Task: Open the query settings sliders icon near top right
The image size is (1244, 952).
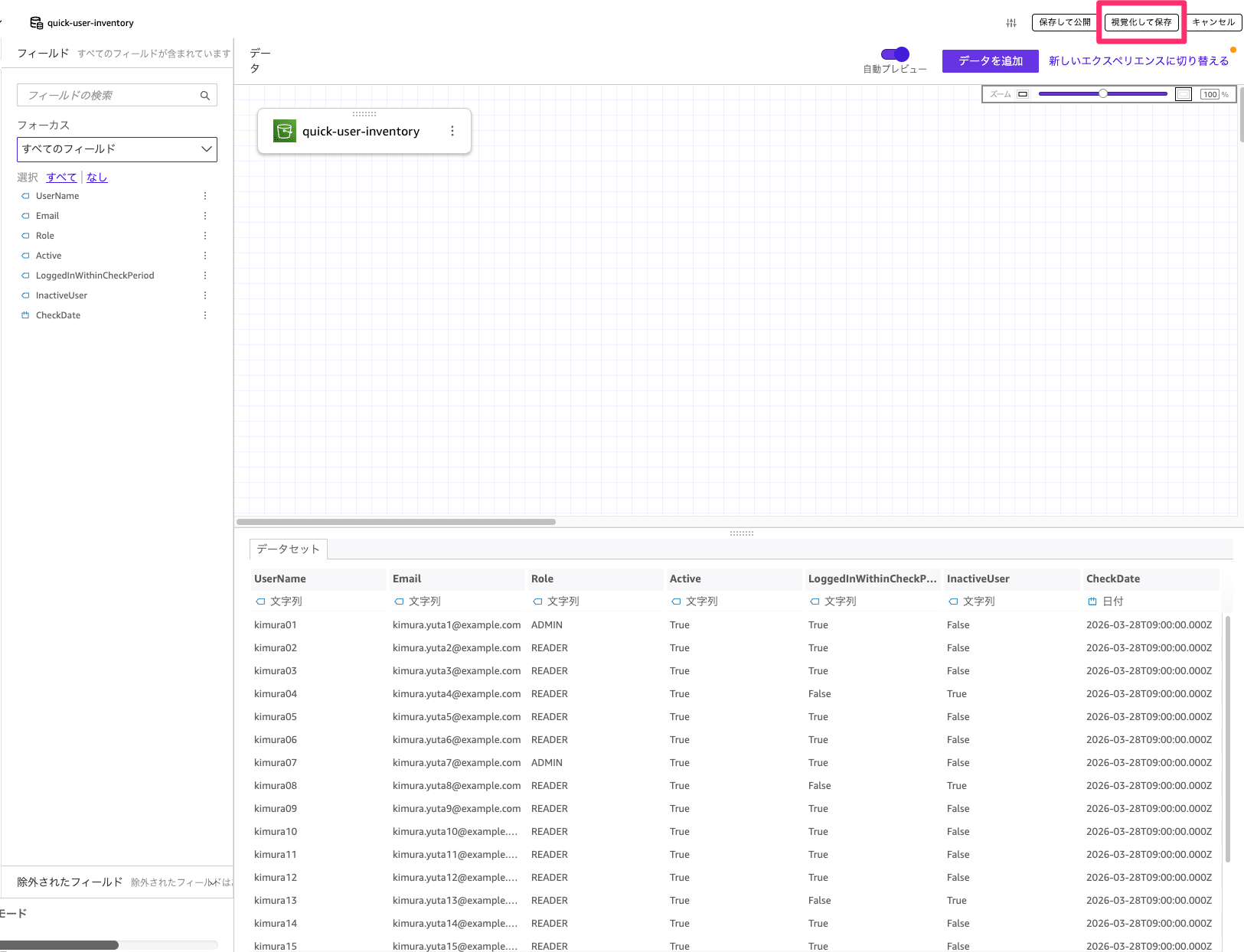Action: pyautogui.click(x=1011, y=23)
